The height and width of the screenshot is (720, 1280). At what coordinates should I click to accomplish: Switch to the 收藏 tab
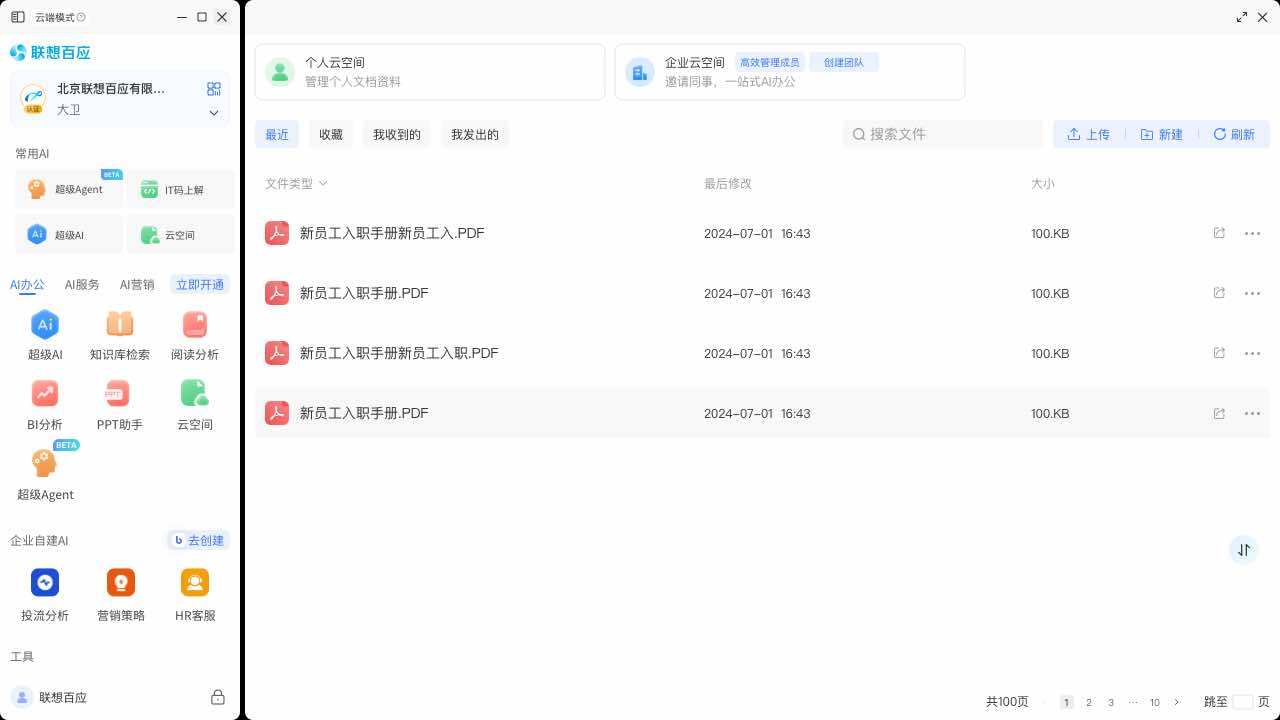point(330,133)
